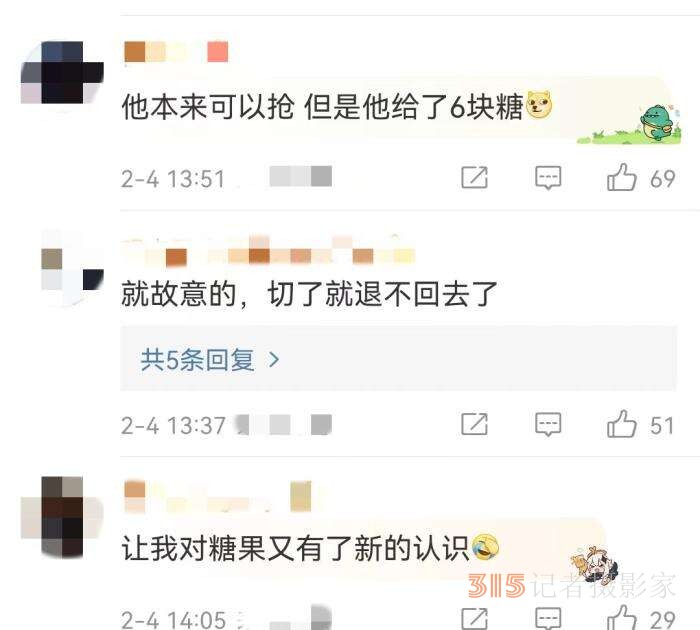700x630 pixels.
Task: Like the comment with 29 likes
Action: [621, 617]
